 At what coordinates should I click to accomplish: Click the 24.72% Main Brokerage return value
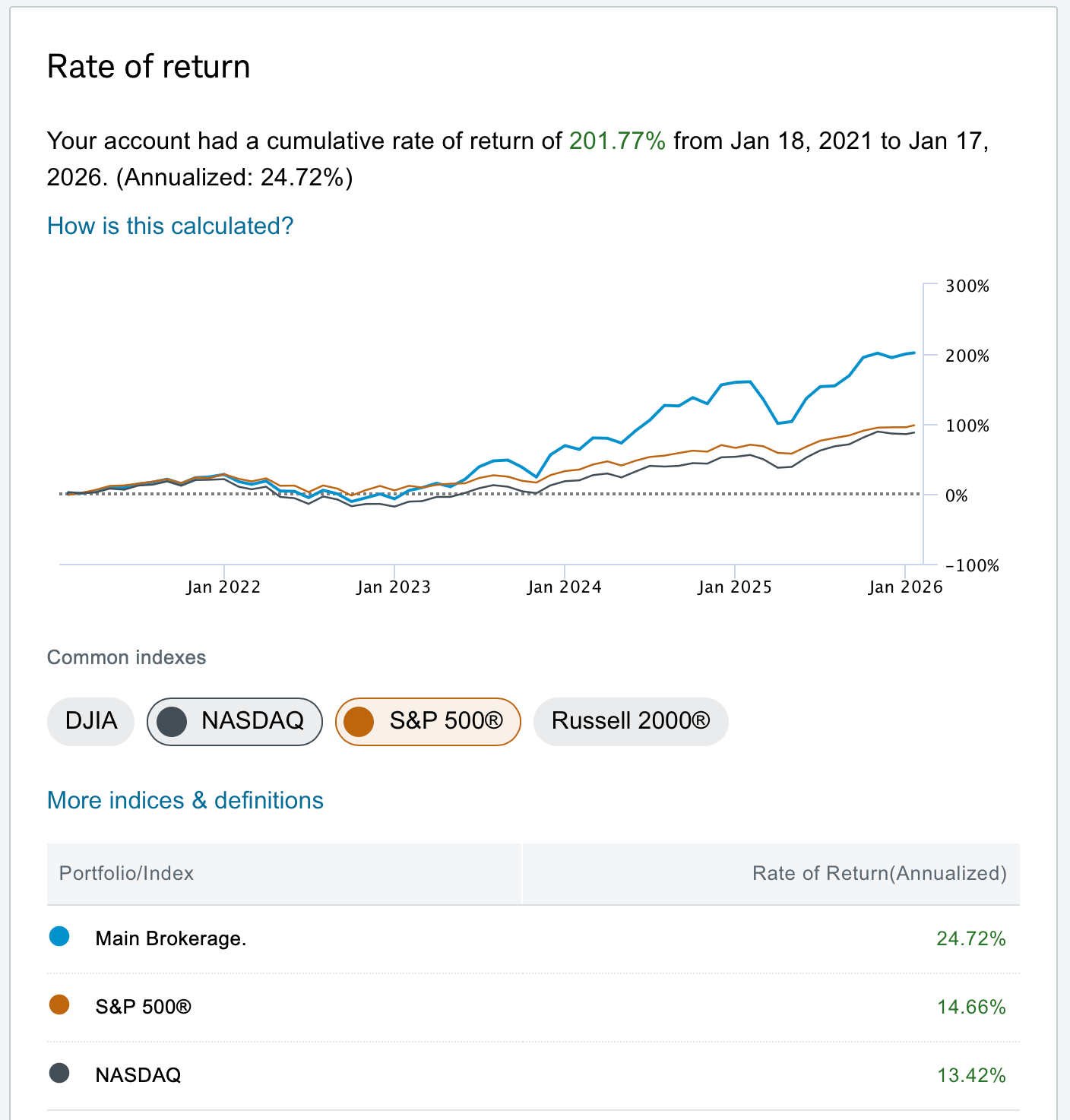point(971,938)
